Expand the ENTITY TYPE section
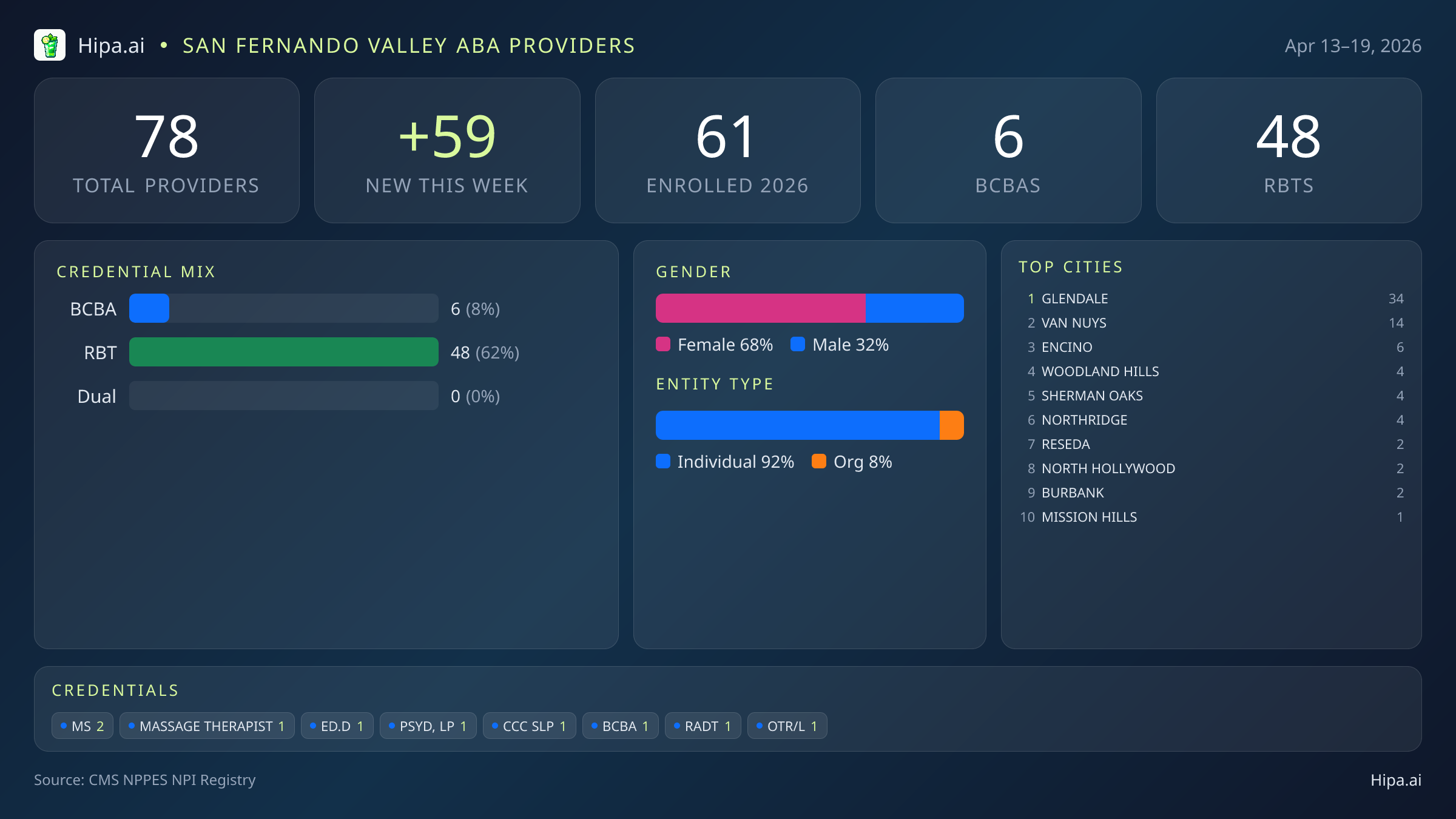Screen dimensions: 1456x819 click(715, 383)
